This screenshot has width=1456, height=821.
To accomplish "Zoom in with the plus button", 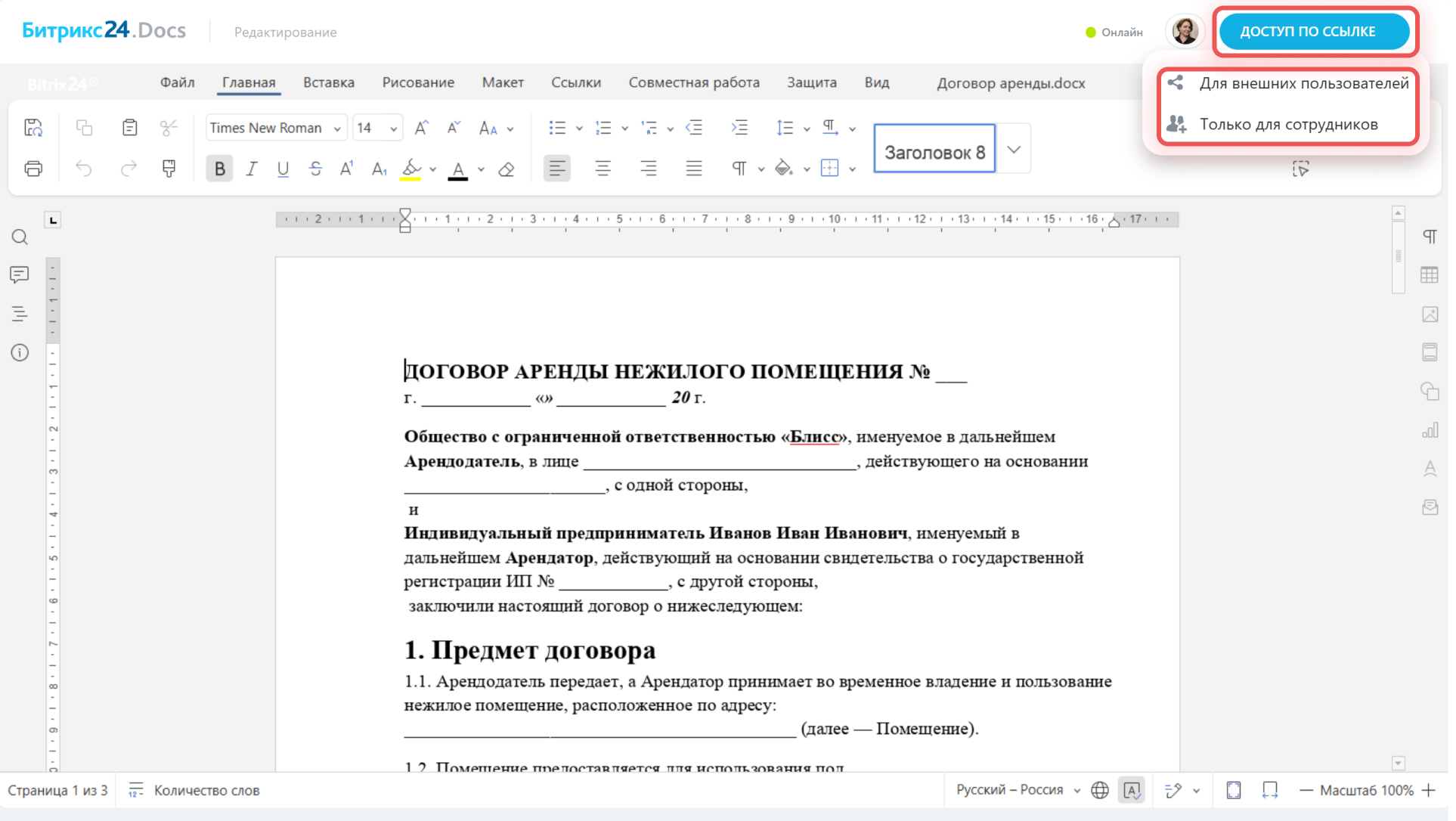I will (x=1428, y=790).
